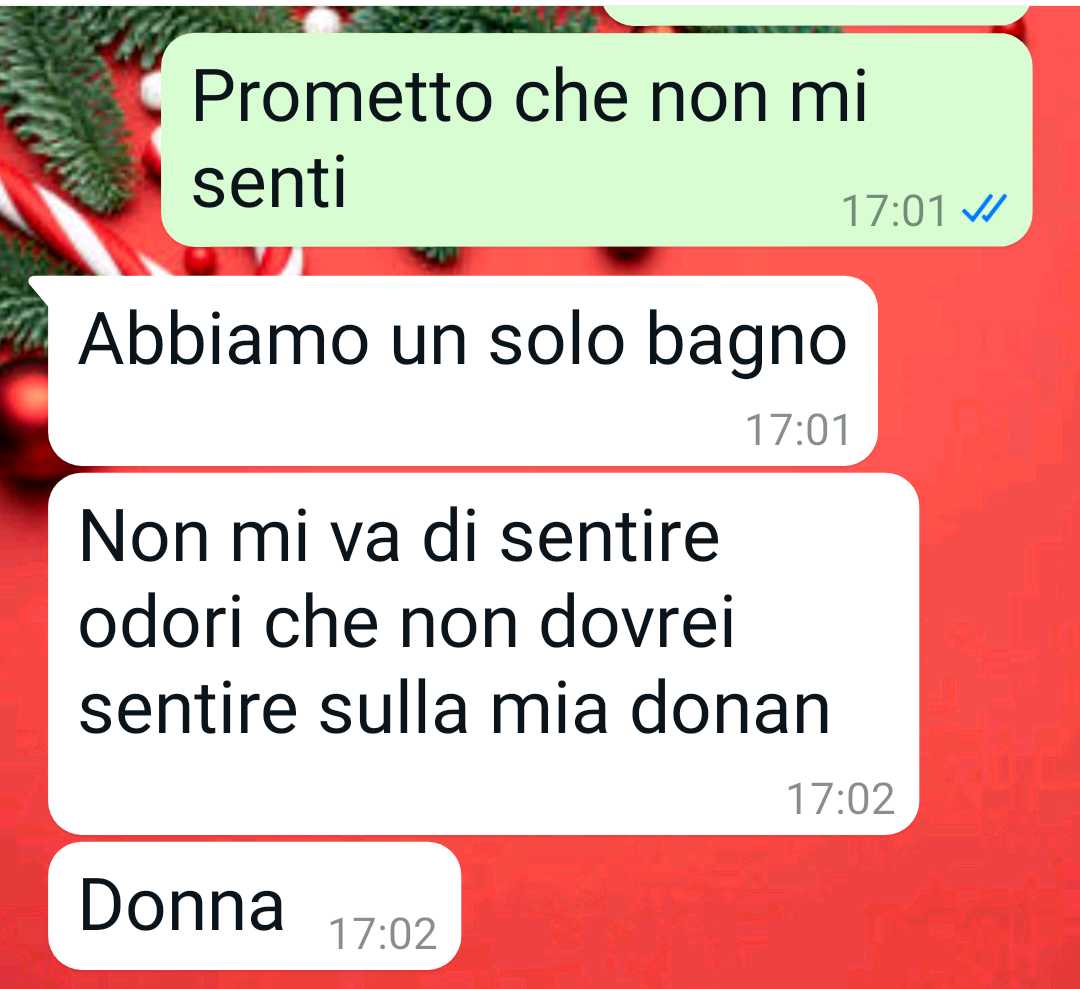Click the word "Prometto" in the sent message
The width and height of the screenshot is (1080, 989).
click(342, 97)
